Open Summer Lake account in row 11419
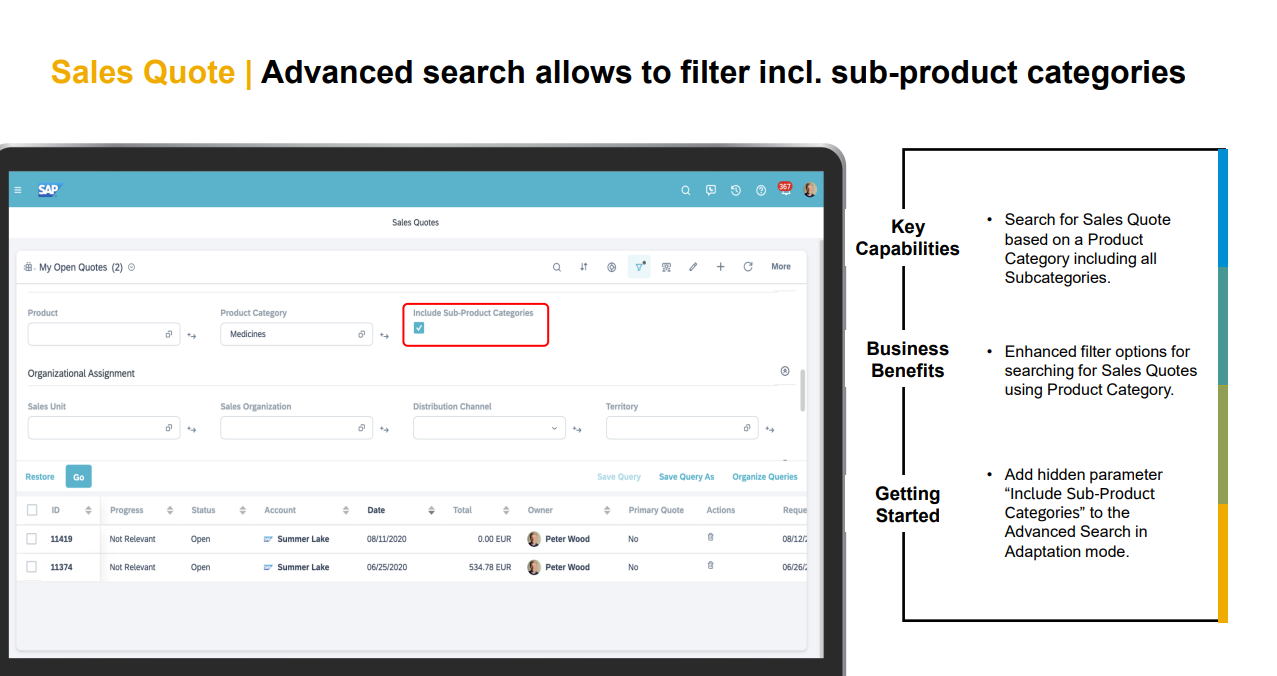This screenshot has height=676, width=1277. (303, 539)
